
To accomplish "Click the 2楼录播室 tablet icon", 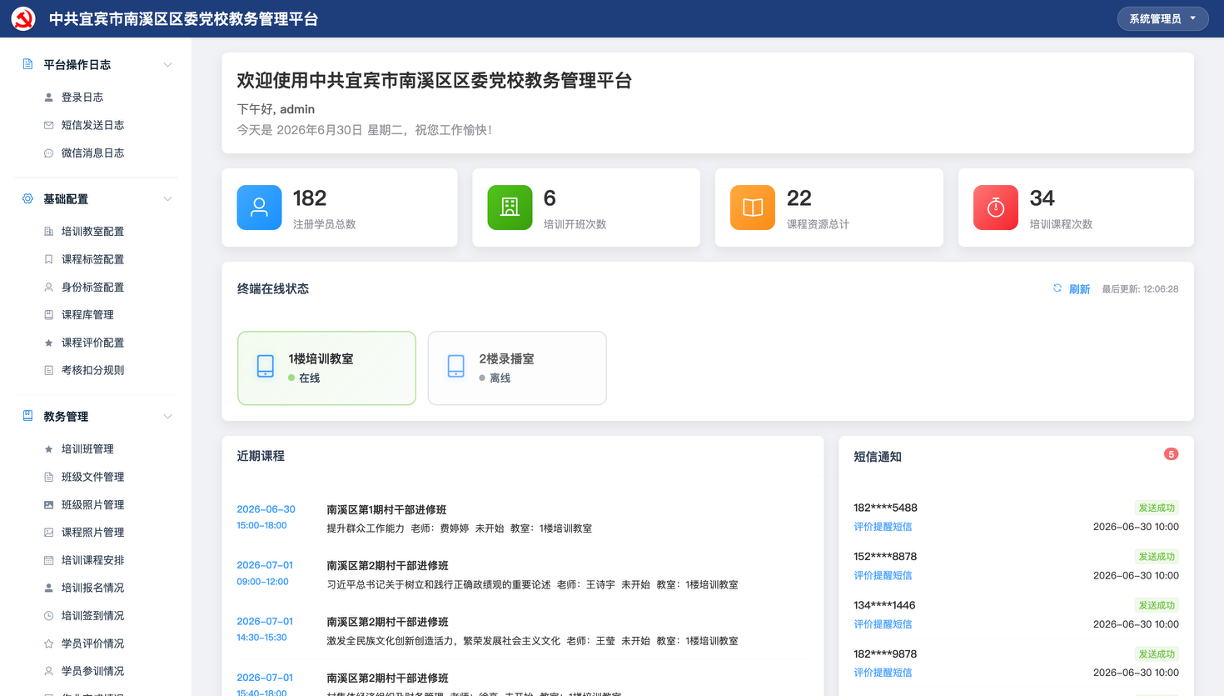I will 456,366.
